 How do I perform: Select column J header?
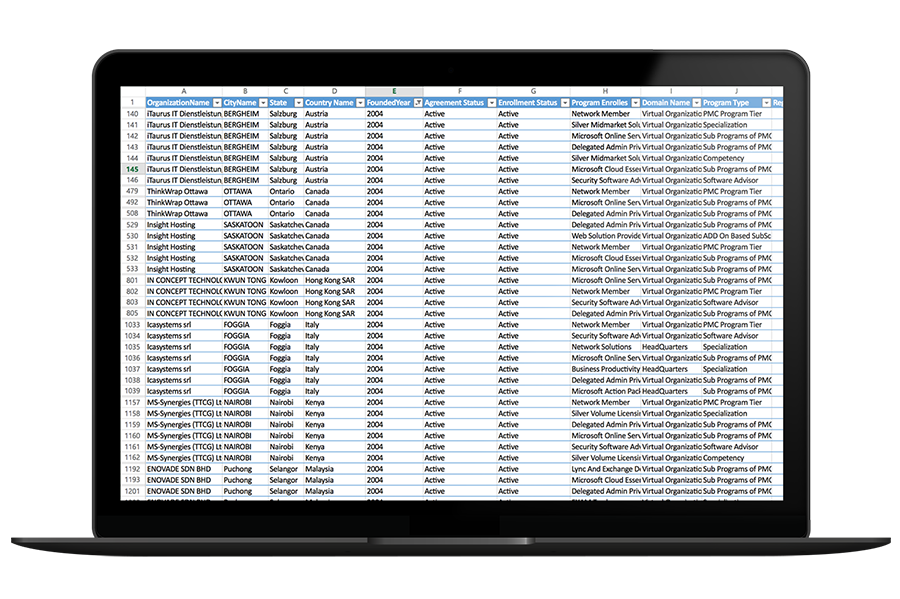(x=736, y=91)
